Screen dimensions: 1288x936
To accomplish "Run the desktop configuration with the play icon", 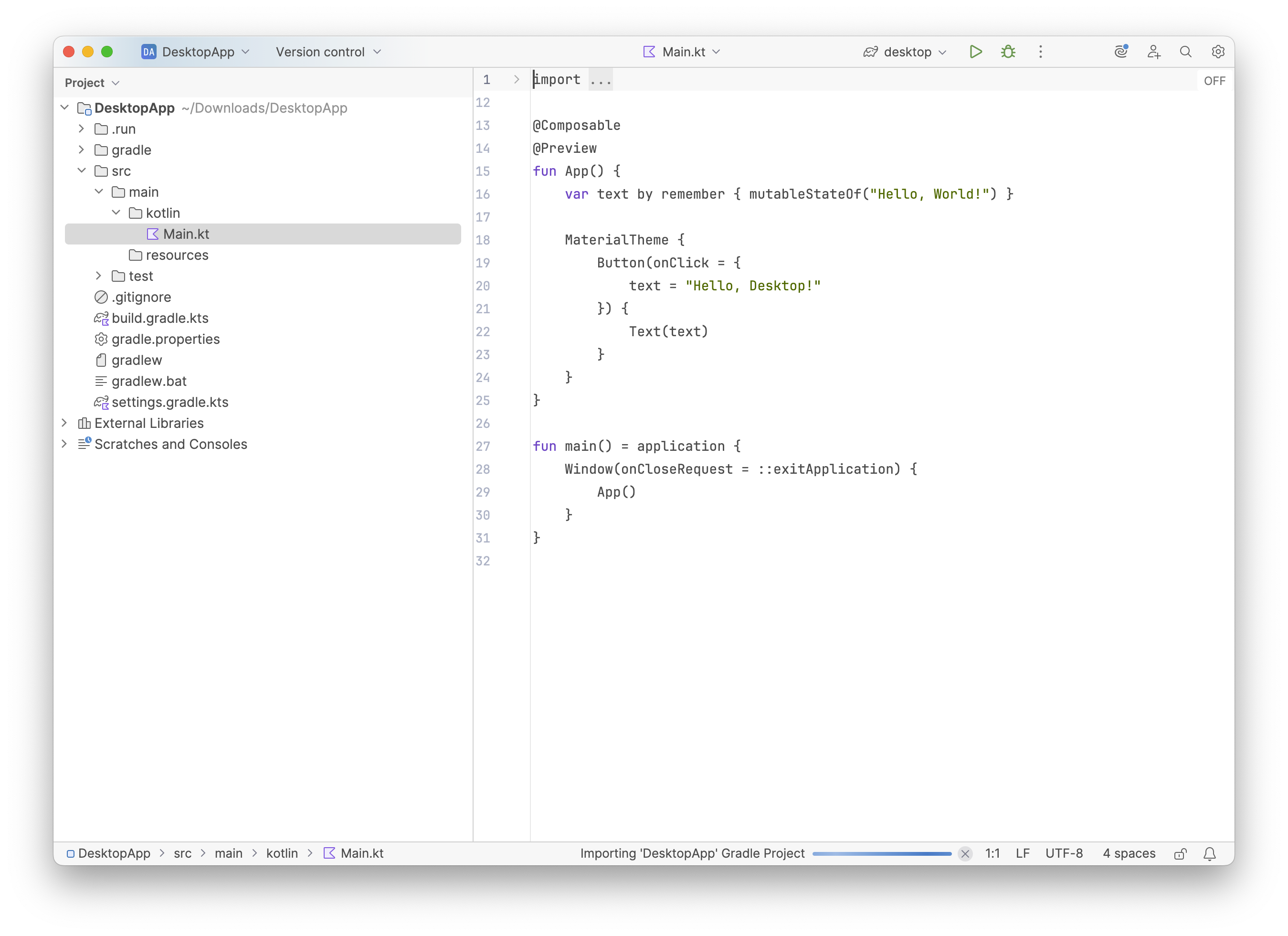I will (976, 52).
